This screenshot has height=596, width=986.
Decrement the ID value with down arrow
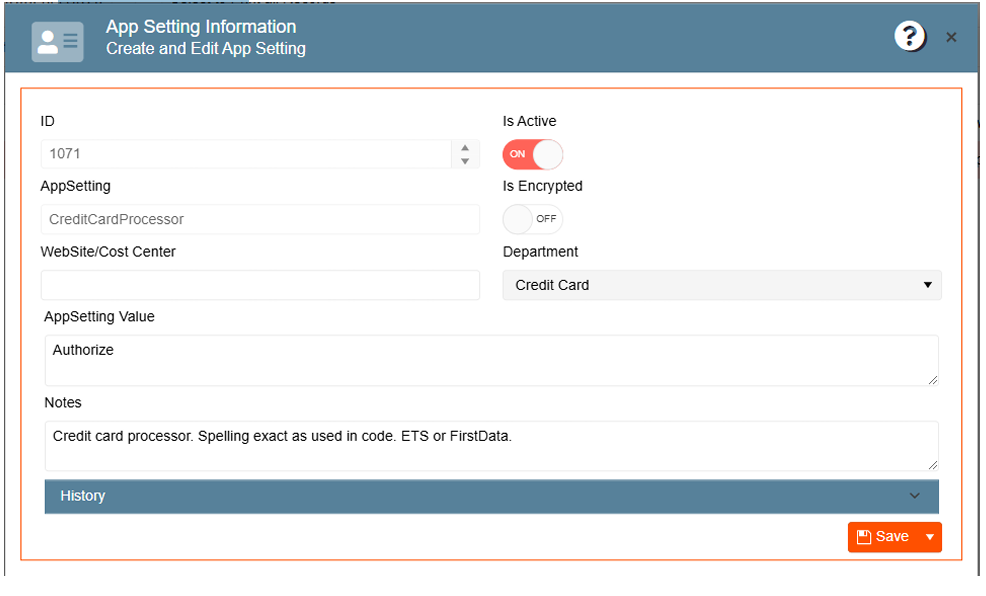[465, 161]
